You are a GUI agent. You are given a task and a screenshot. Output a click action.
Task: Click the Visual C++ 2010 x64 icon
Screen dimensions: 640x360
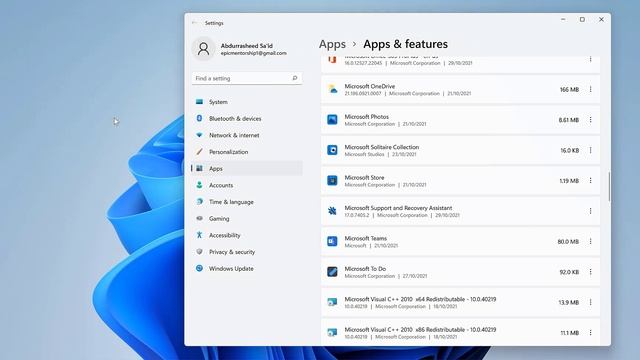click(332, 302)
